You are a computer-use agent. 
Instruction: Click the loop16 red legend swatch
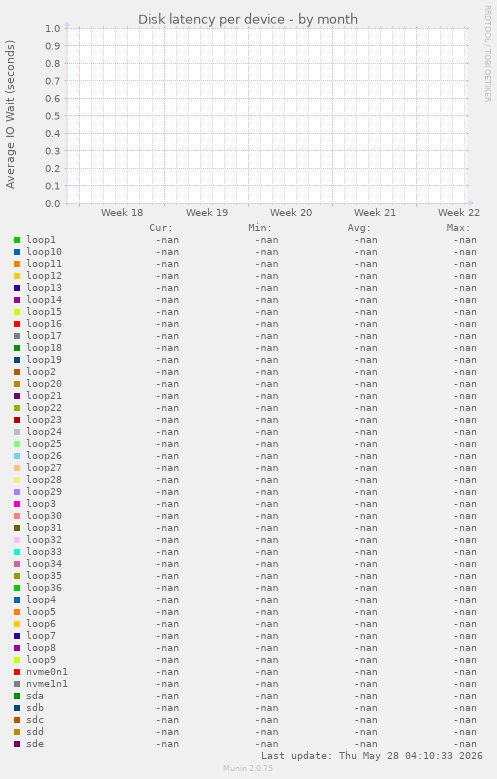(17, 324)
